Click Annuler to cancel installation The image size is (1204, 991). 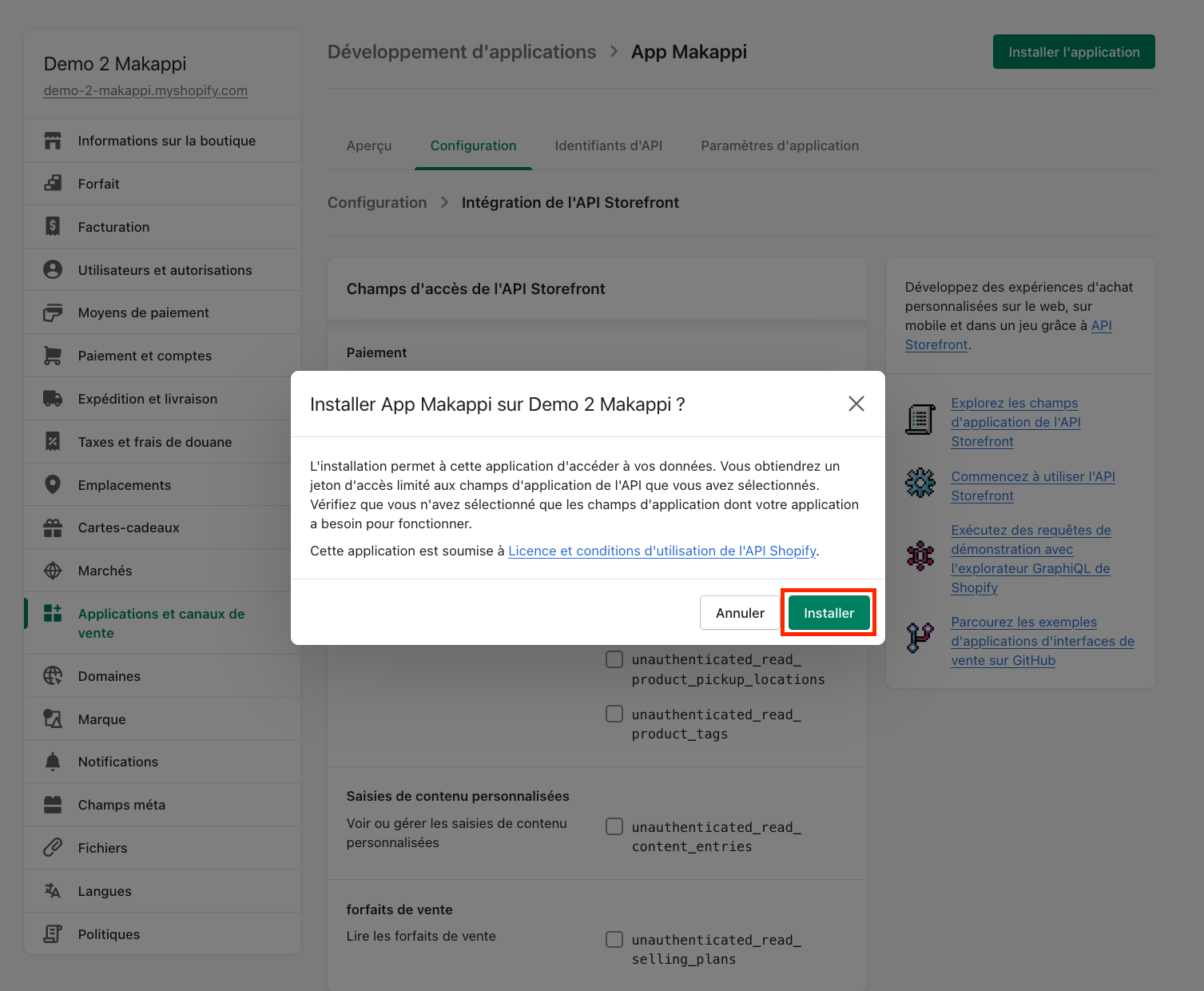(740, 613)
